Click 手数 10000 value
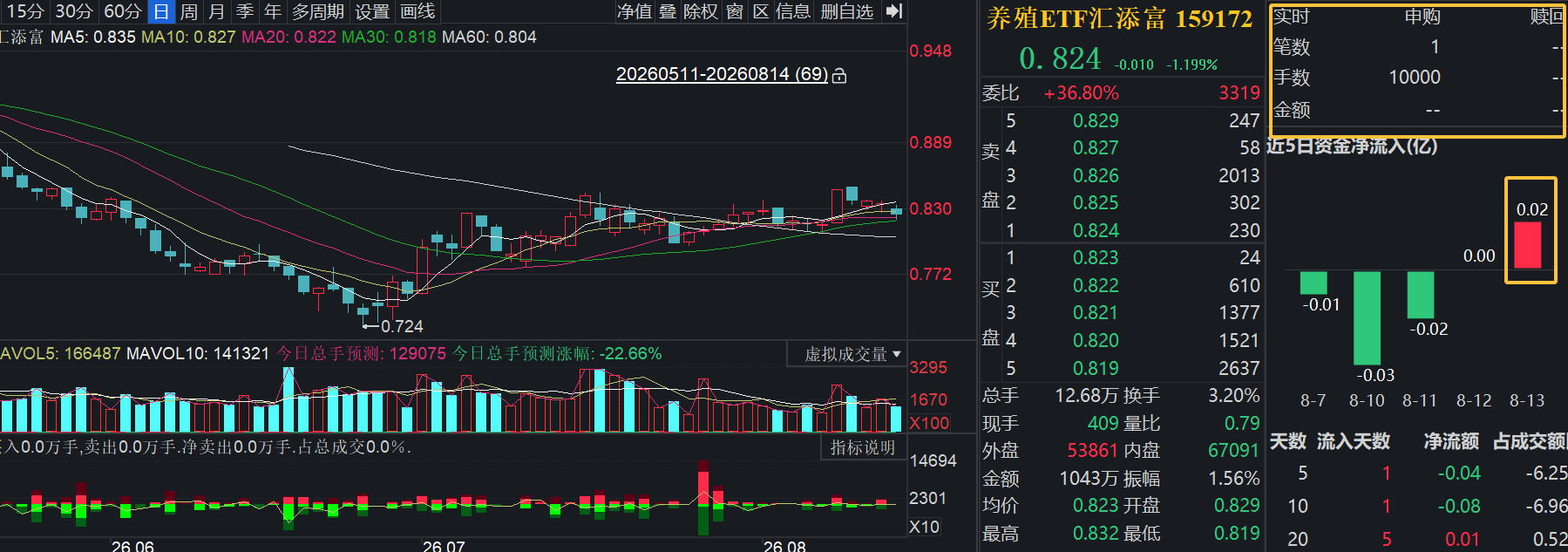1568x552 pixels. (1414, 77)
